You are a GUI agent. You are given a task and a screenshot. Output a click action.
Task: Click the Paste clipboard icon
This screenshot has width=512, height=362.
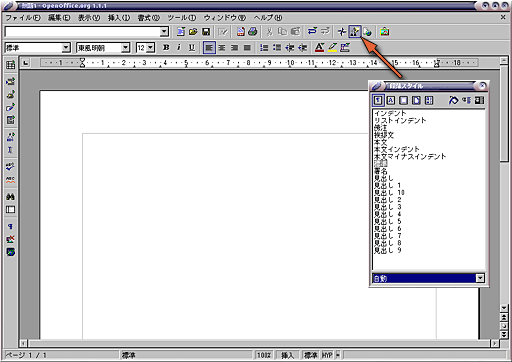[x=295, y=32]
